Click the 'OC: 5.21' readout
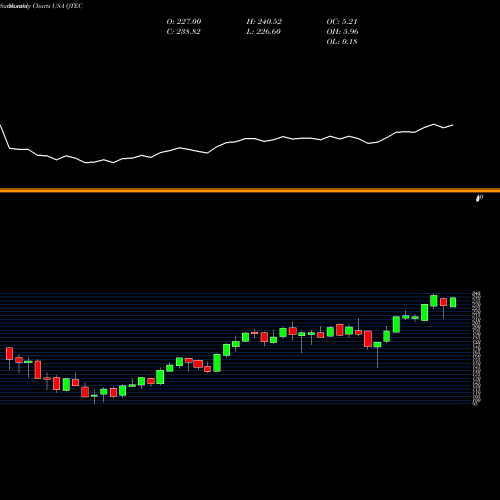 342,22
